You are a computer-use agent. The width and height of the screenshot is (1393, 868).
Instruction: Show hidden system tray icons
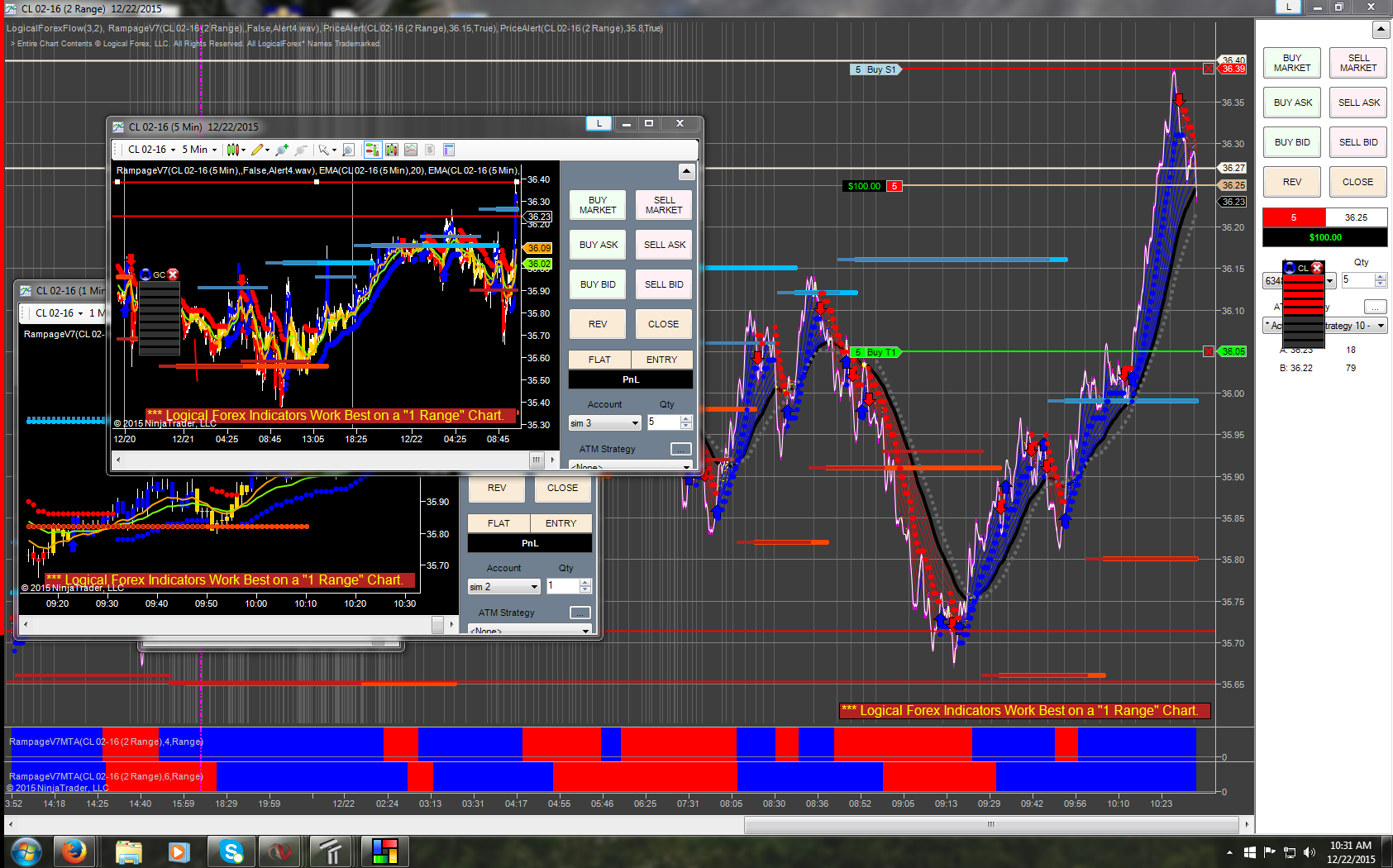(x=1229, y=852)
